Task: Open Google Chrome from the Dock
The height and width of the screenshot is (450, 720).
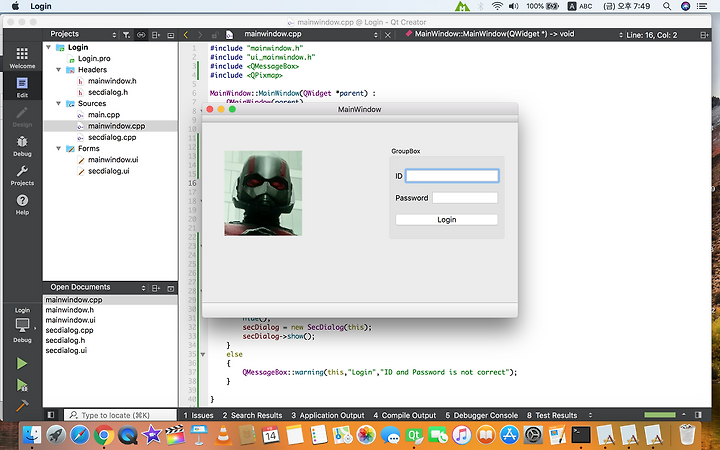Action: coord(104,434)
